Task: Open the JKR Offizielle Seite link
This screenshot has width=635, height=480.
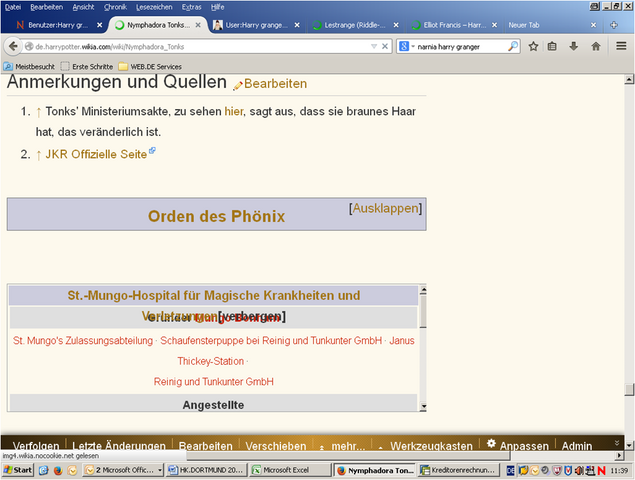Action: [x=96, y=154]
